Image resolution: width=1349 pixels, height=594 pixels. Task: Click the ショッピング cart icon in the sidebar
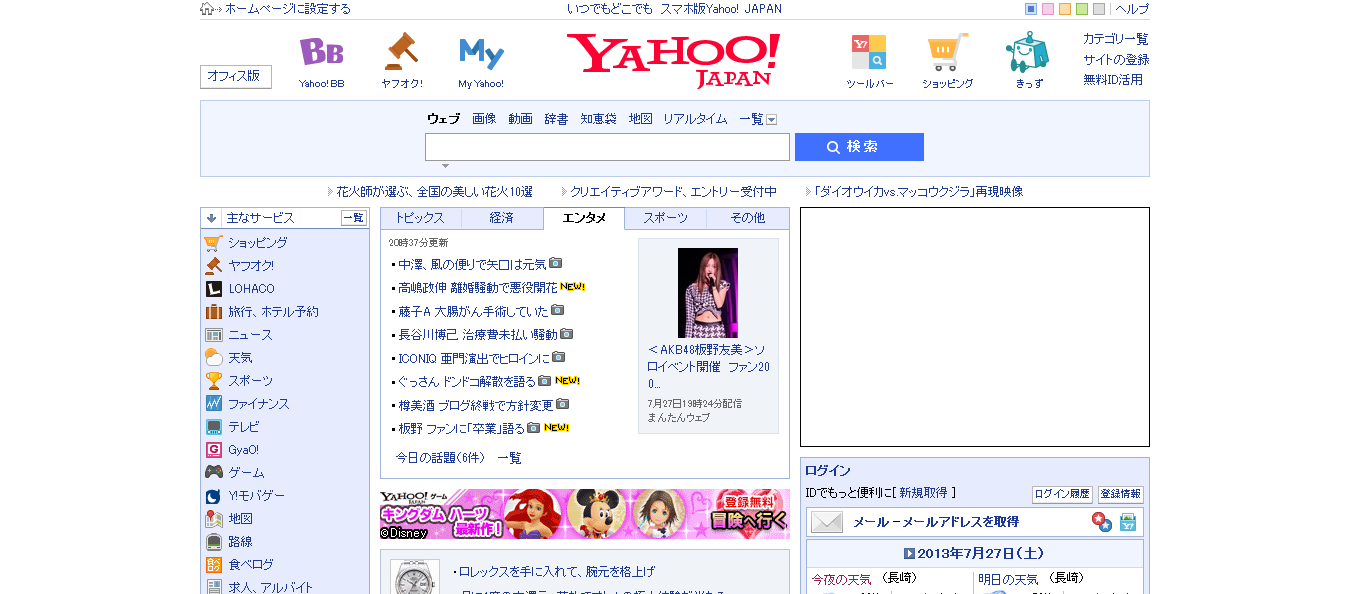point(213,243)
